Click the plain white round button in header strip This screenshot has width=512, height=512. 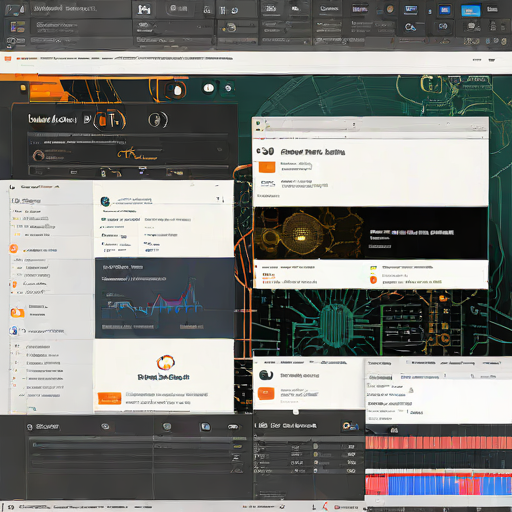point(209,88)
